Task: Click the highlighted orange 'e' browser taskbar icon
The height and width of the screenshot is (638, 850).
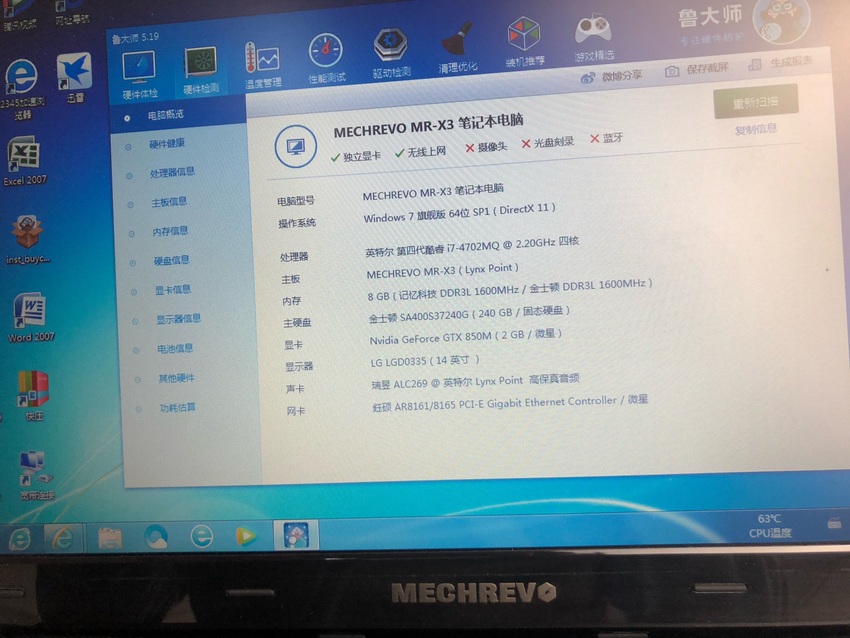Action: click(63, 538)
